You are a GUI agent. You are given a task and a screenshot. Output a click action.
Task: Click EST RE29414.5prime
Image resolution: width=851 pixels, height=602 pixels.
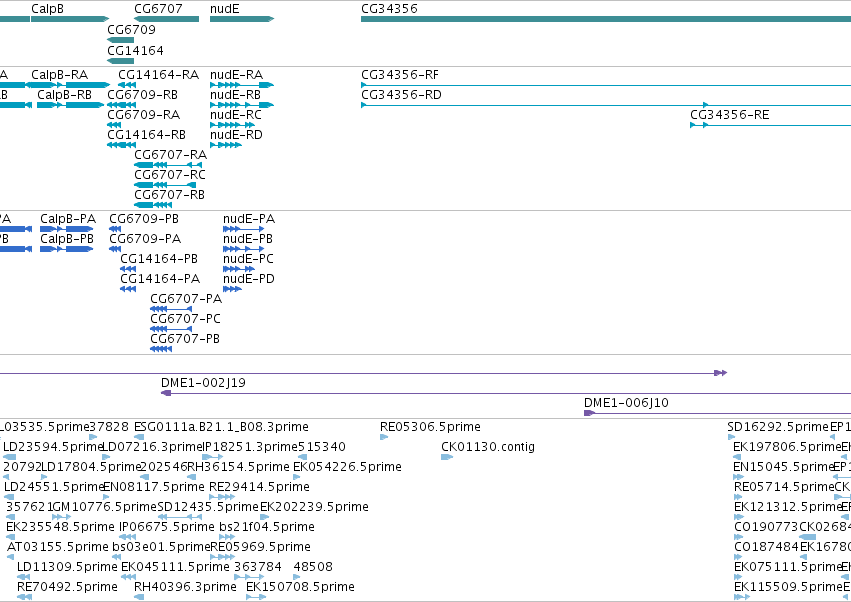pyautogui.click(x=259, y=487)
